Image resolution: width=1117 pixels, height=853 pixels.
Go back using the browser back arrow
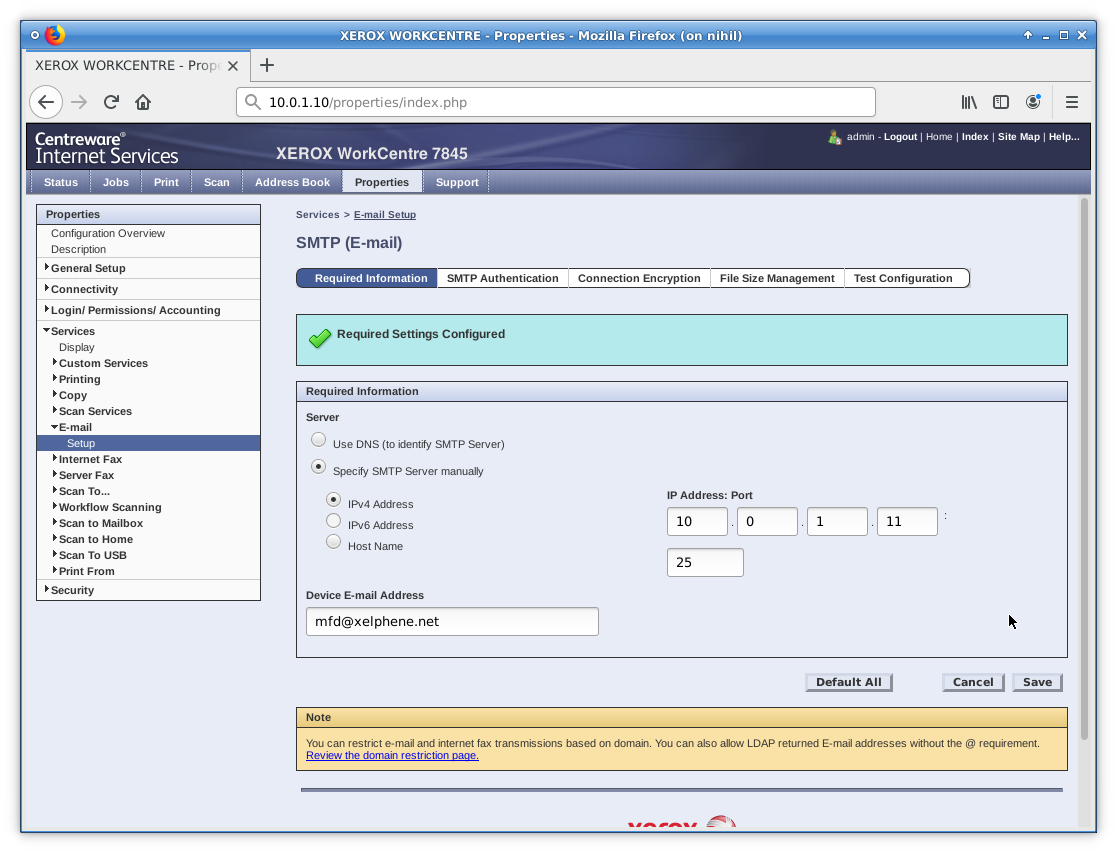(x=46, y=102)
